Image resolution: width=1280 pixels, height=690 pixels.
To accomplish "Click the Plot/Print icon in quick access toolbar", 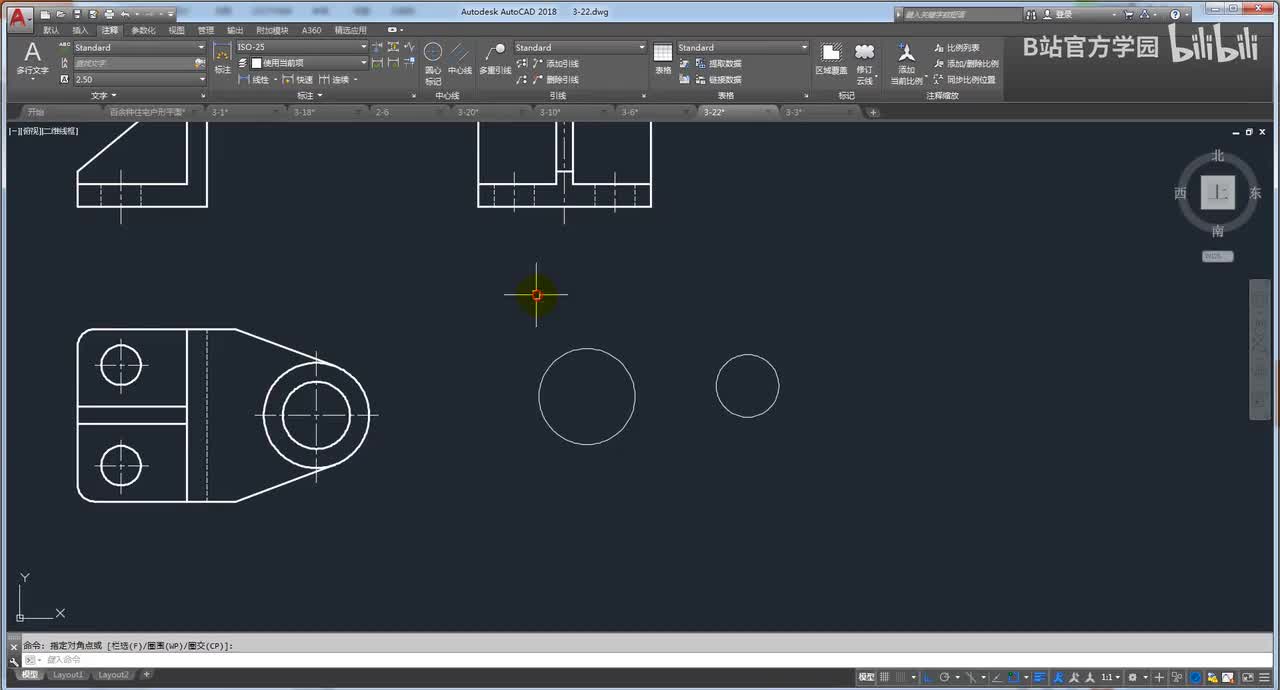I will point(108,15).
